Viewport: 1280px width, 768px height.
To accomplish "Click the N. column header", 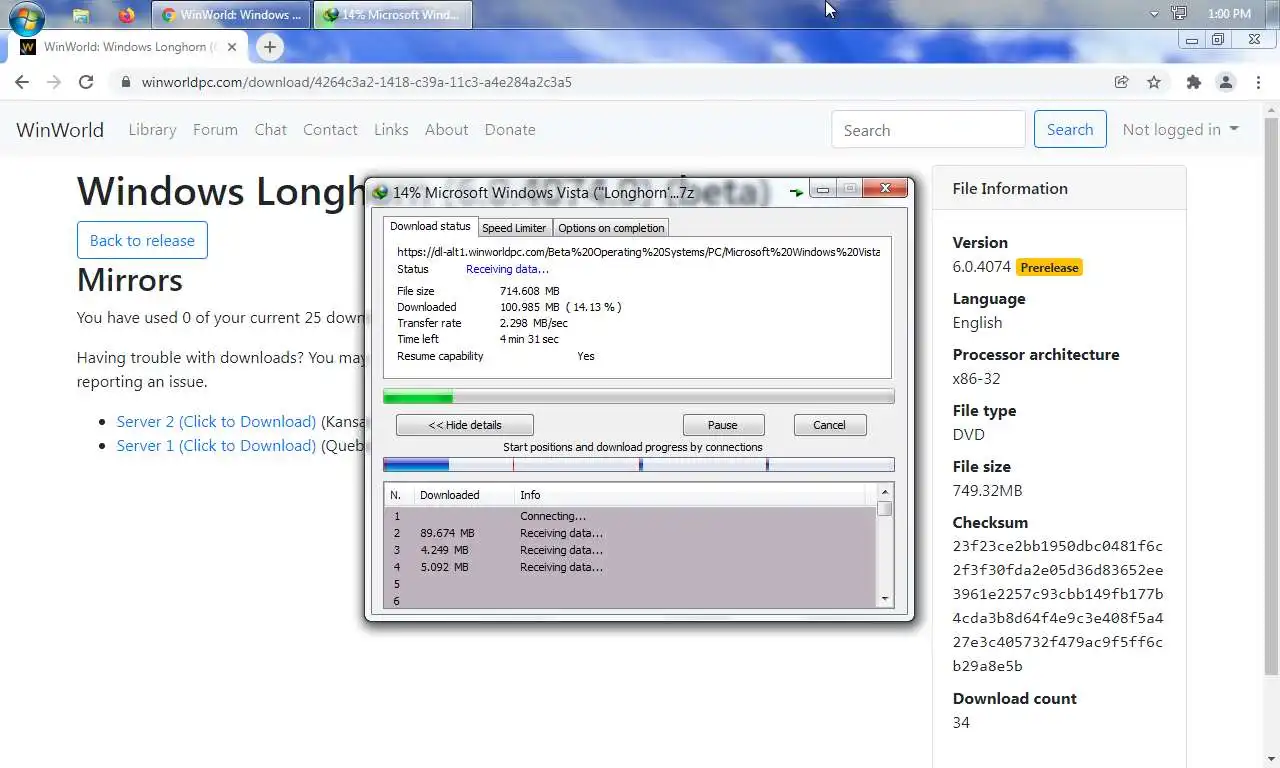I will (399, 495).
